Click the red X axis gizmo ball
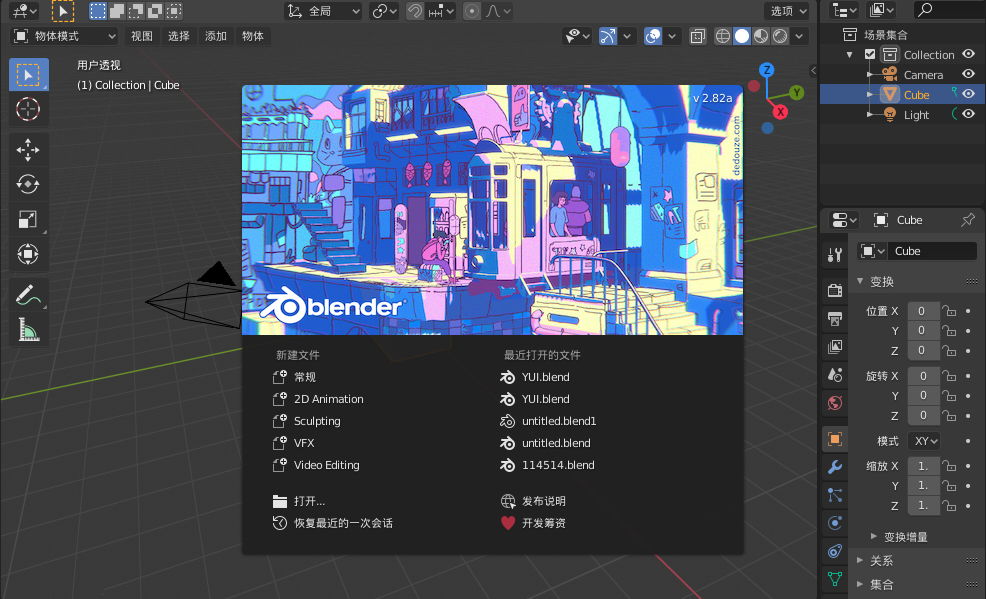The width and height of the screenshot is (986, 599). click(780, 112)
